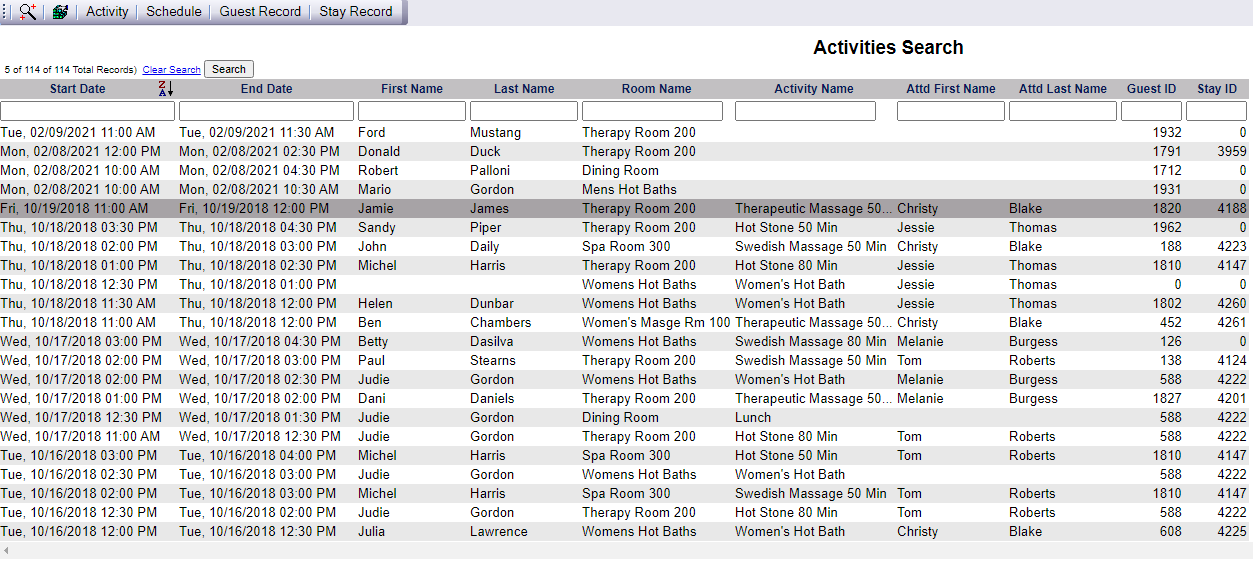
Task: Click the Stay ID filter field
Action: coord(1217,111)
